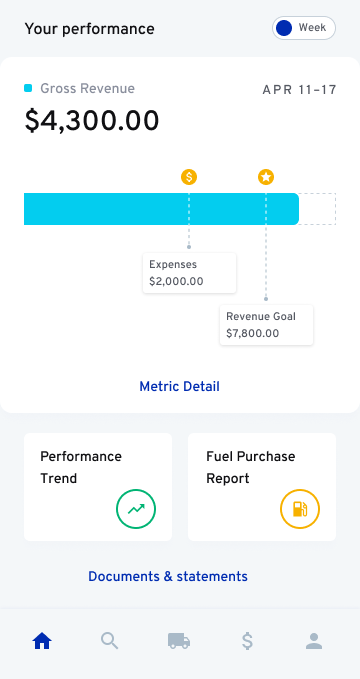The width and height of the screenshot is (360, 679).
Task: Click the cyan revenue progress bar
Action: (x=161, y=209)
